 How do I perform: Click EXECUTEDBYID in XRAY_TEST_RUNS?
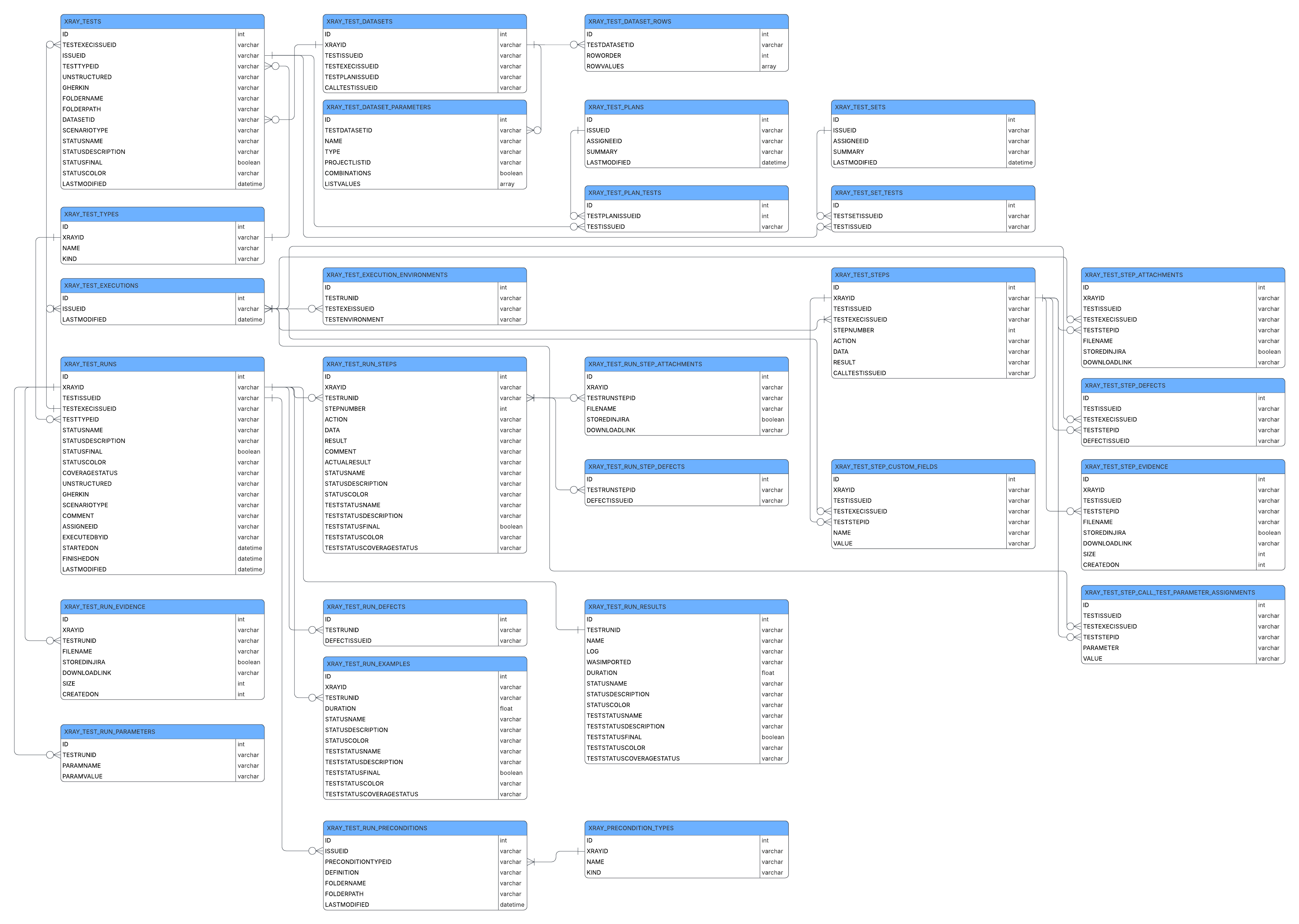point(162,537)
